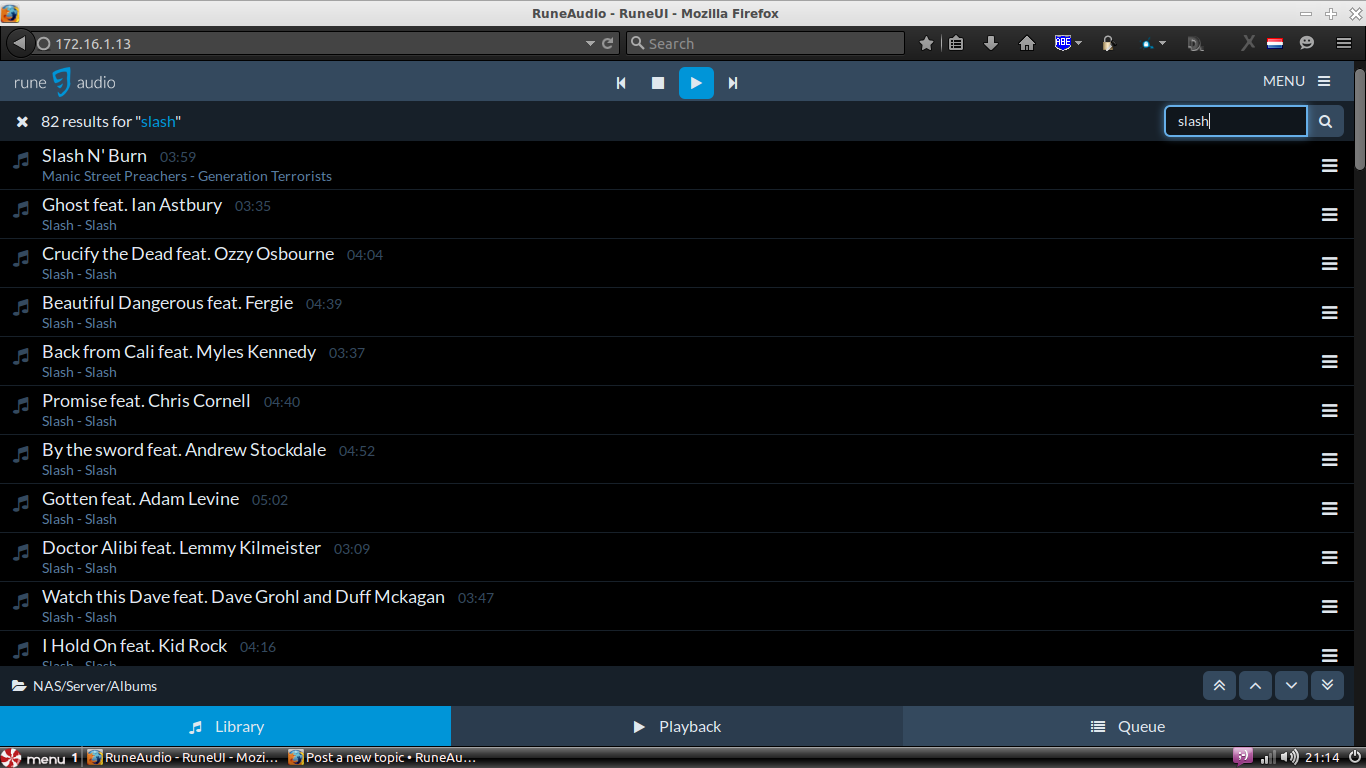Click the RuneAudio logo

(65, 82)
